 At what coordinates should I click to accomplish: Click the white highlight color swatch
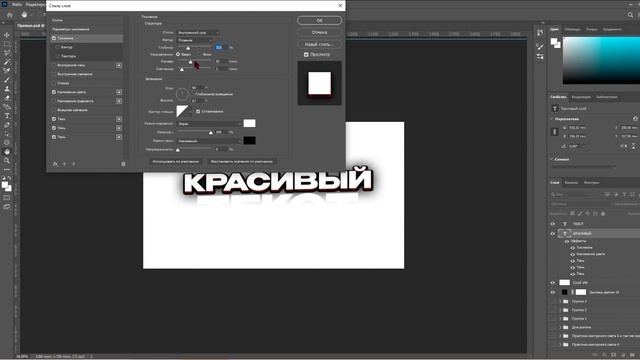point(249,123)
